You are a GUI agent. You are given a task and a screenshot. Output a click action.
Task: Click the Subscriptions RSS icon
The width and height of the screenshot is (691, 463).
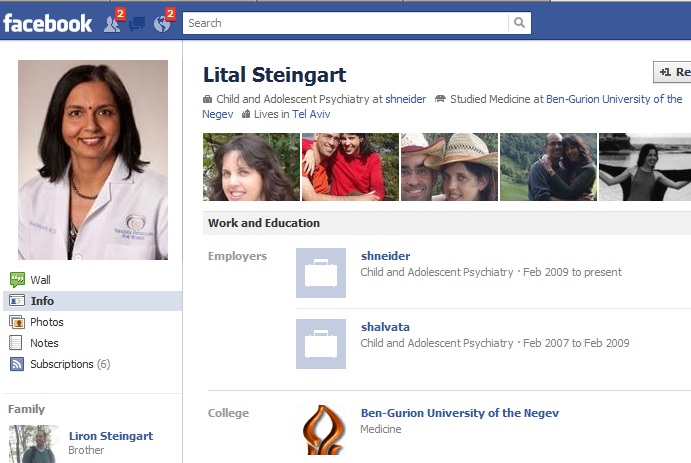[x=17, y=364]
